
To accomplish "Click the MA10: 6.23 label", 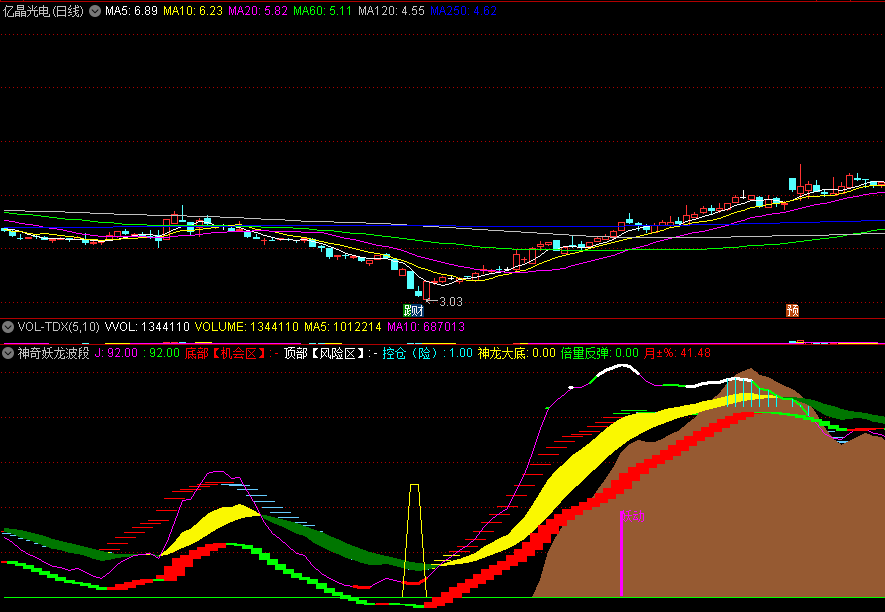I will click(x=192, y=11).
